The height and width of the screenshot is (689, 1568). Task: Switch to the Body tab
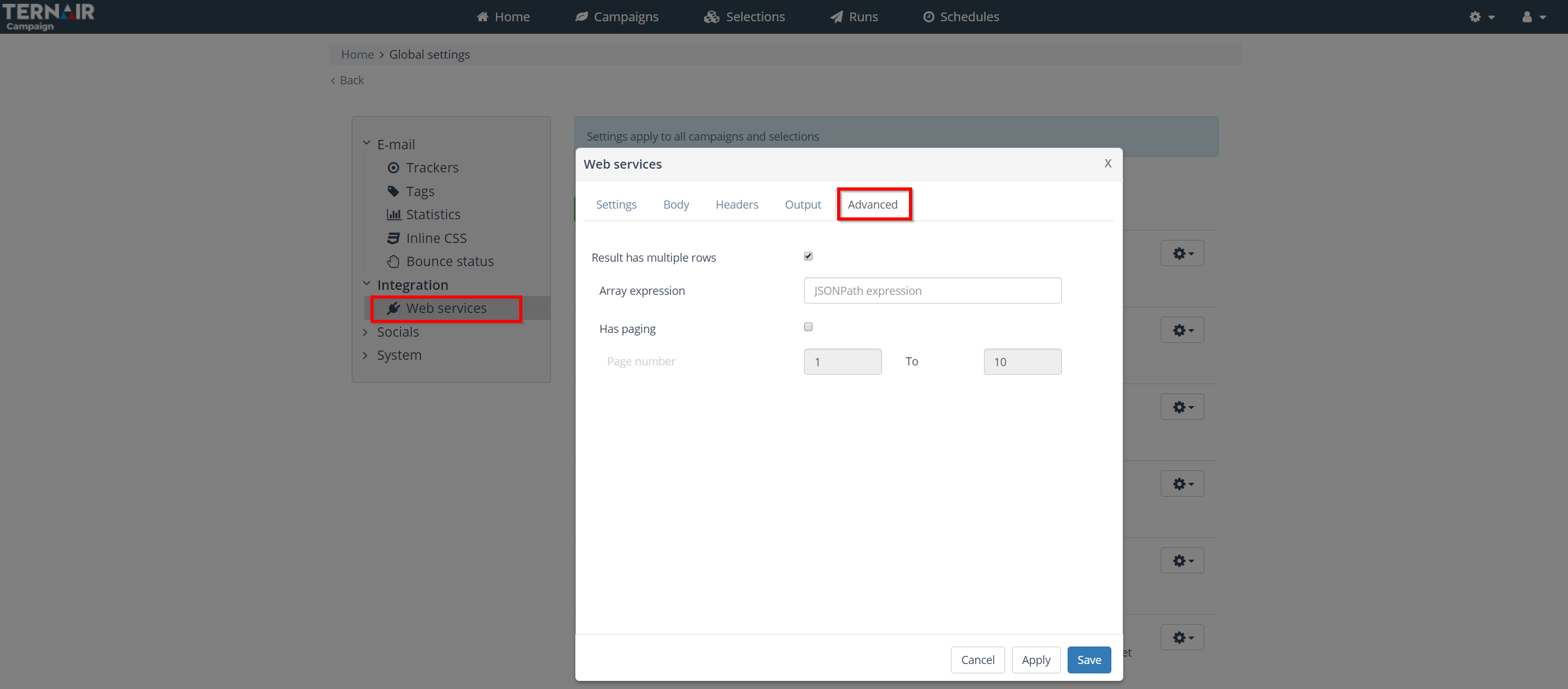tap(677, 204)
